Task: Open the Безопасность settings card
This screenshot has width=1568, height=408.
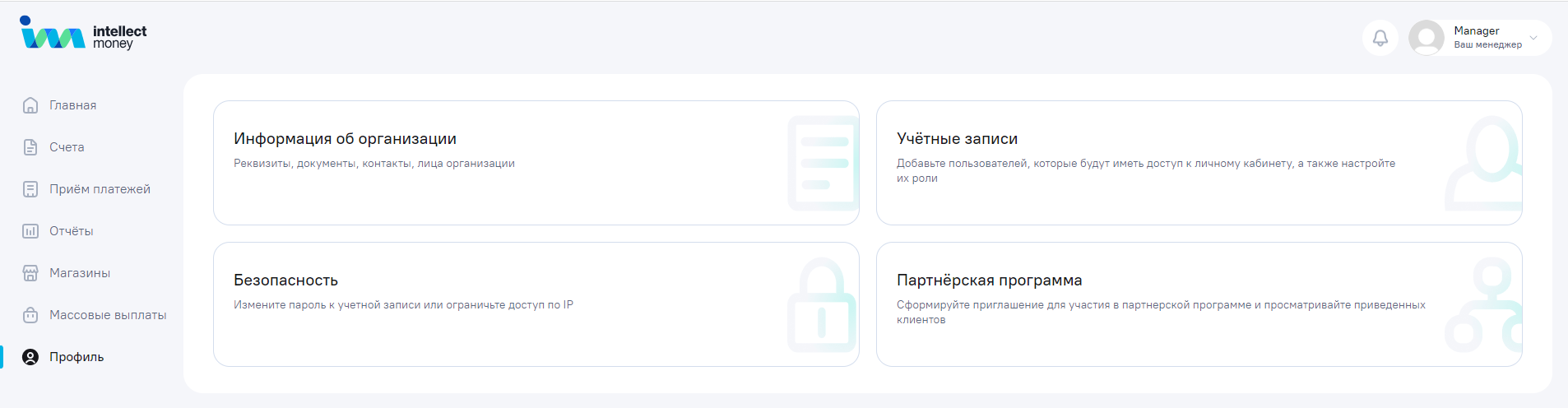Action: pyautogui.click(x=536, y=304)
